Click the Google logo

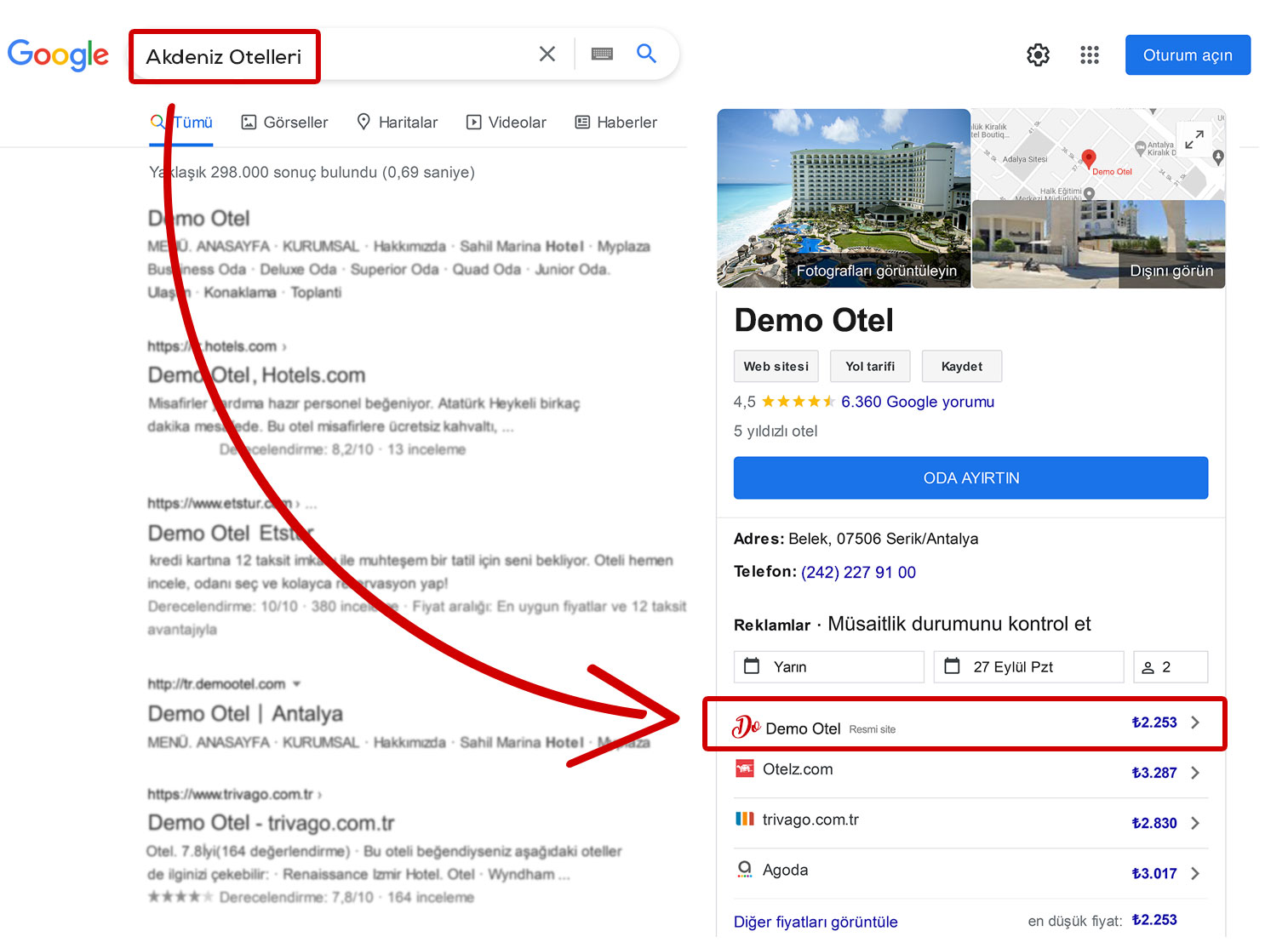(58, 55)
